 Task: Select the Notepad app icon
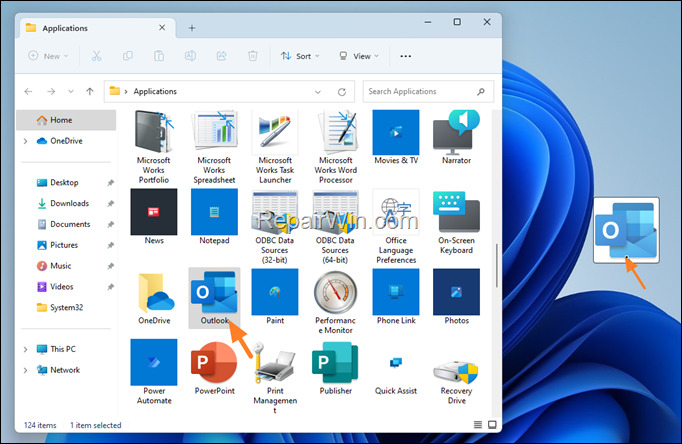coord(214,212)
